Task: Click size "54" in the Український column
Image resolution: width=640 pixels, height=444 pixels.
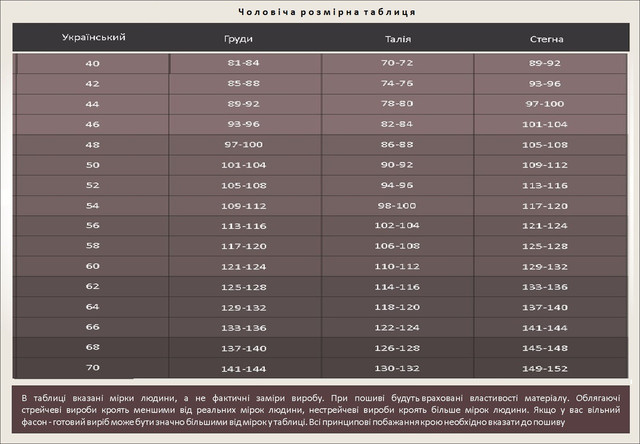Action: click(93, 206)
